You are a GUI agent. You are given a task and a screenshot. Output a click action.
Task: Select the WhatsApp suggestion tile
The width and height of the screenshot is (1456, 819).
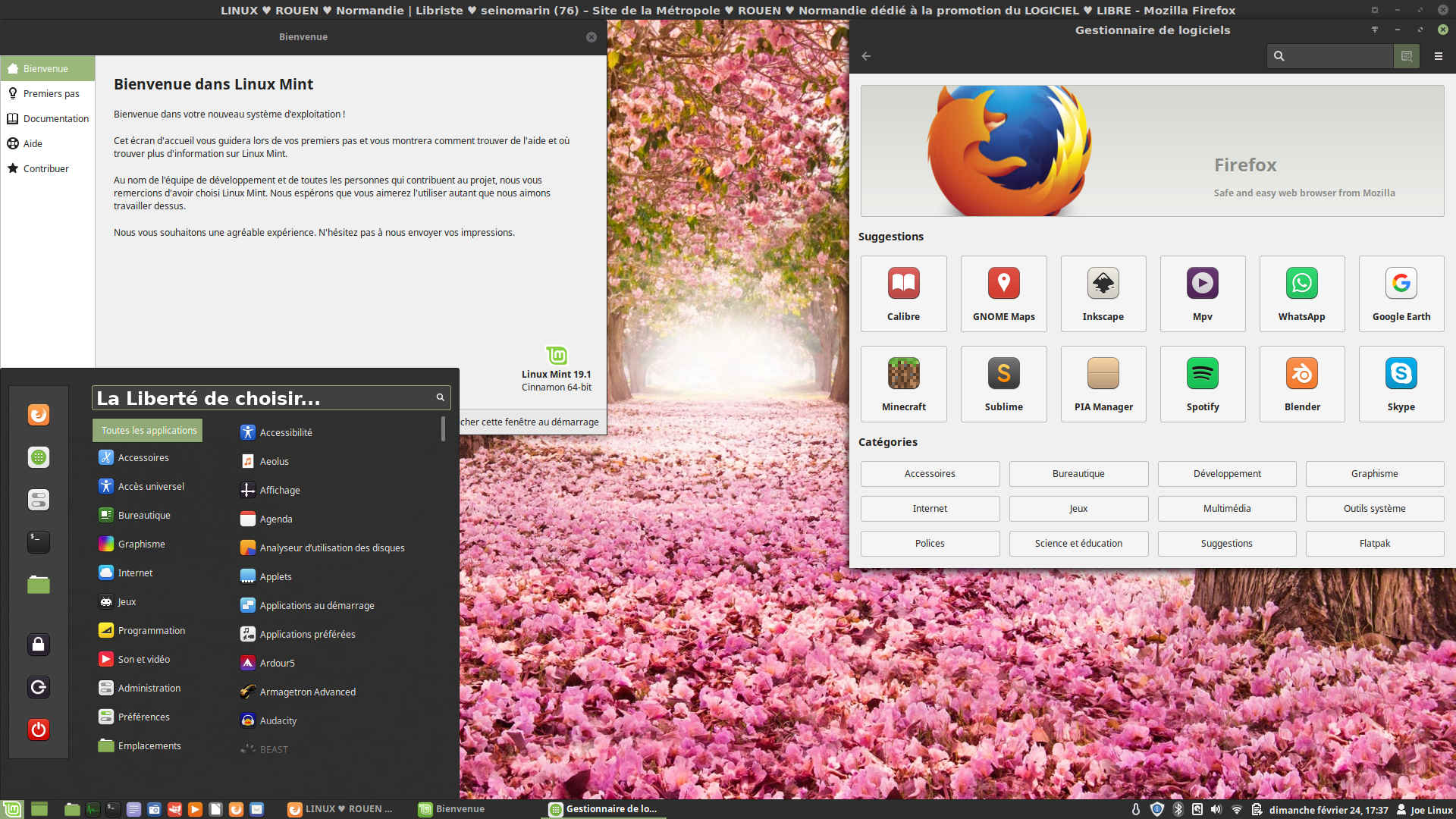[x=1301, y=293]
